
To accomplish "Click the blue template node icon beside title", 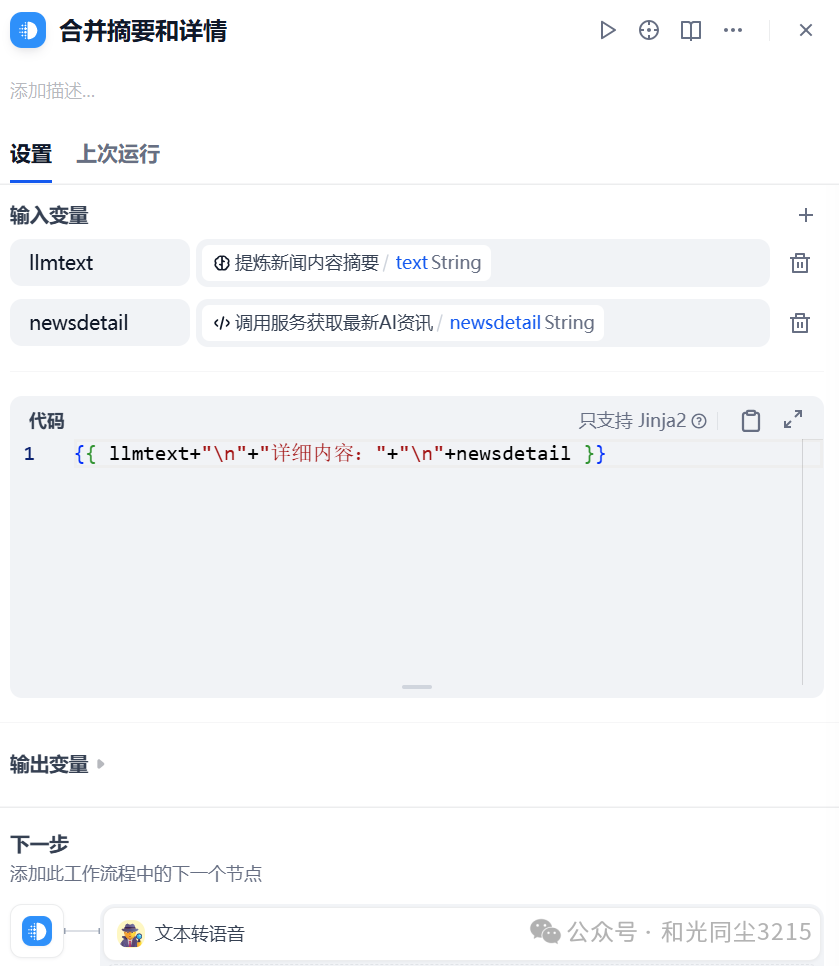I will (x=28, y=30).
